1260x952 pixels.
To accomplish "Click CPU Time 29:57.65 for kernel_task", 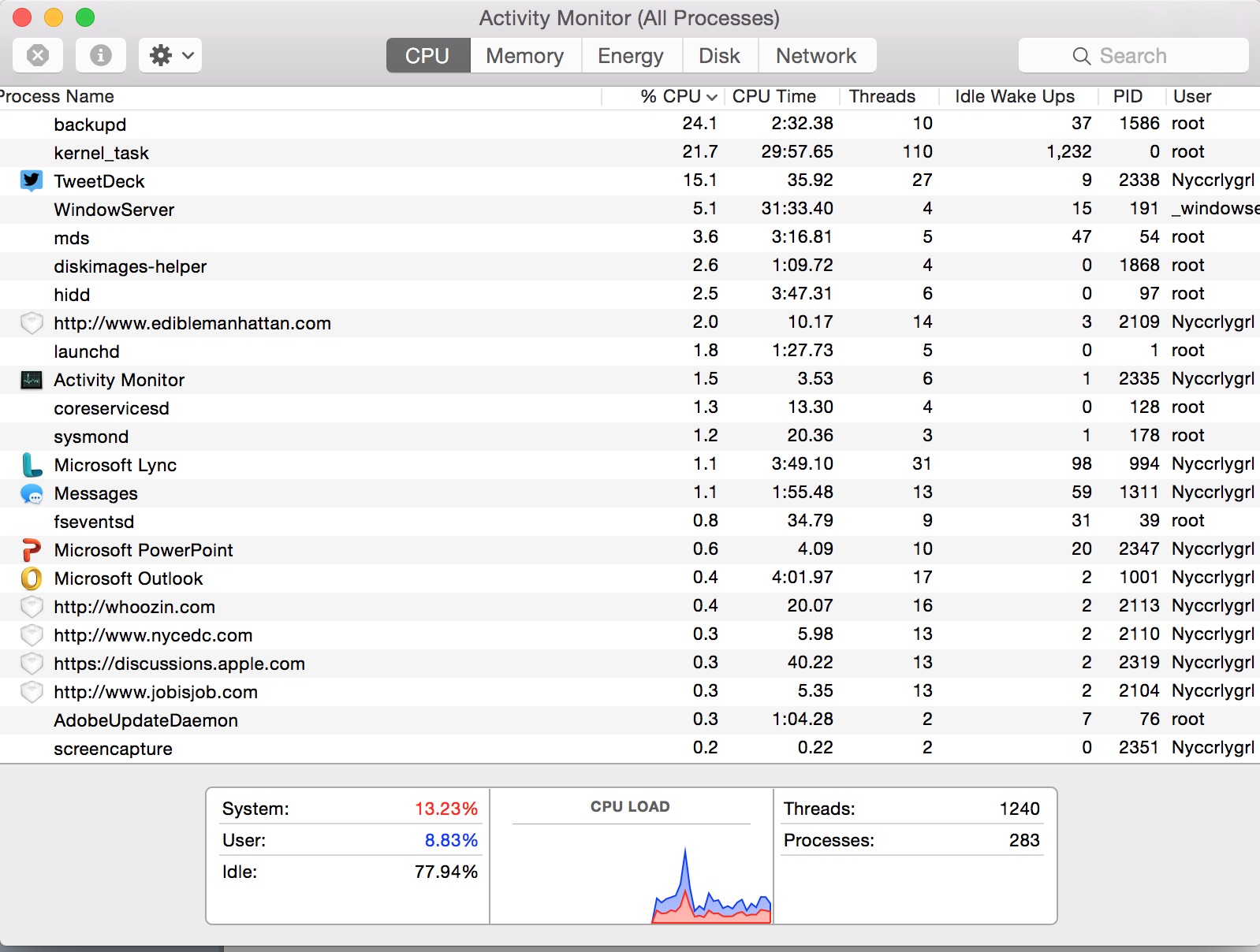I will click(797, 151).
